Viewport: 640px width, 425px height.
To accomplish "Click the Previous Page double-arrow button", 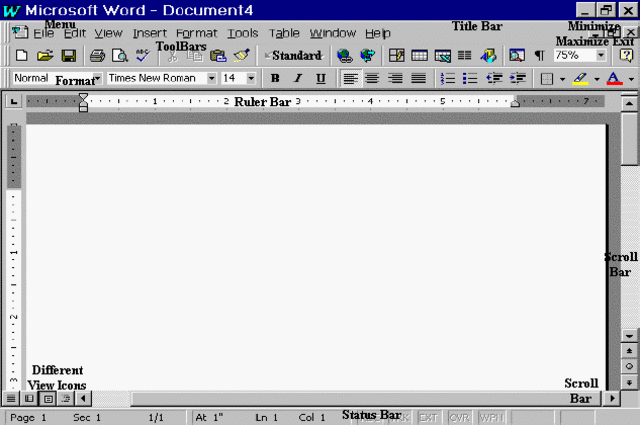I will (x=629, y=351).
